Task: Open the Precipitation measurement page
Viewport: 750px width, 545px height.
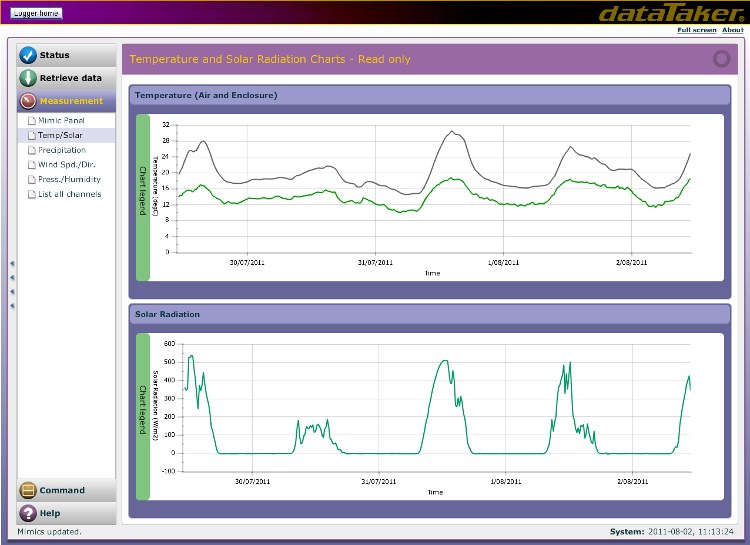Action: click(x=62, y=150)
